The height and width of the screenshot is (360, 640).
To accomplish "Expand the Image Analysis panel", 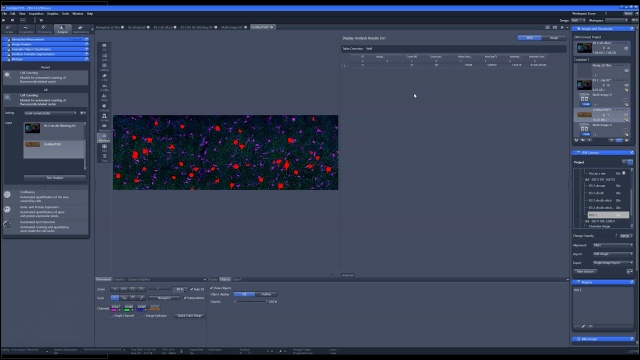I will tap(45, 44).
